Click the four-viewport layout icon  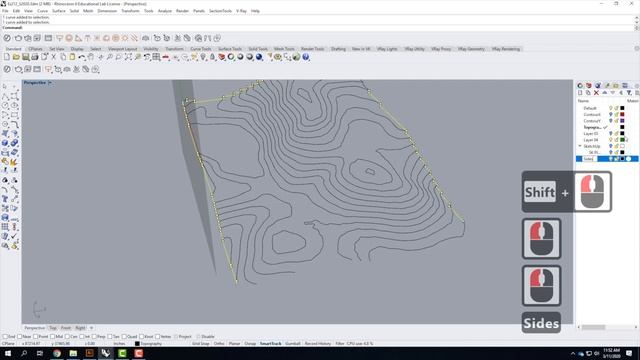156,57
